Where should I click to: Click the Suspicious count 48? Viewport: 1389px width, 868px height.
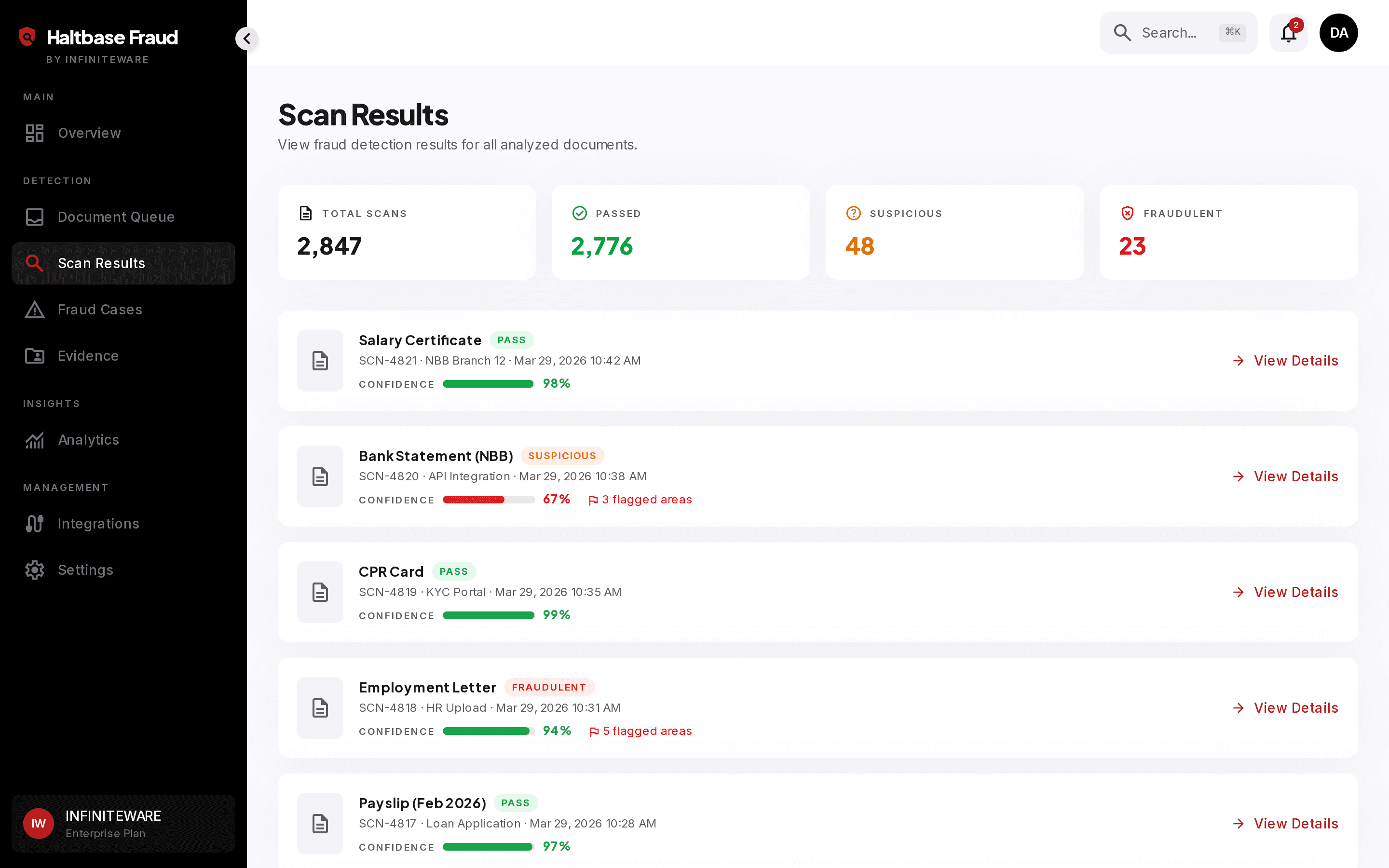(860, 246)
